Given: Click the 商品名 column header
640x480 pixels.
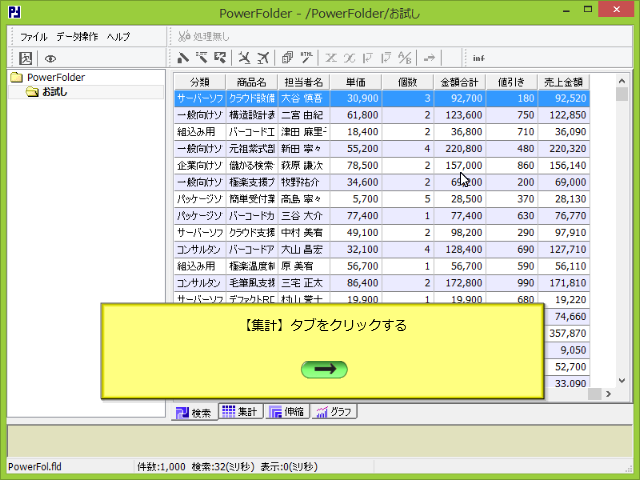Looking at the screenshot, I should point(252,82).
